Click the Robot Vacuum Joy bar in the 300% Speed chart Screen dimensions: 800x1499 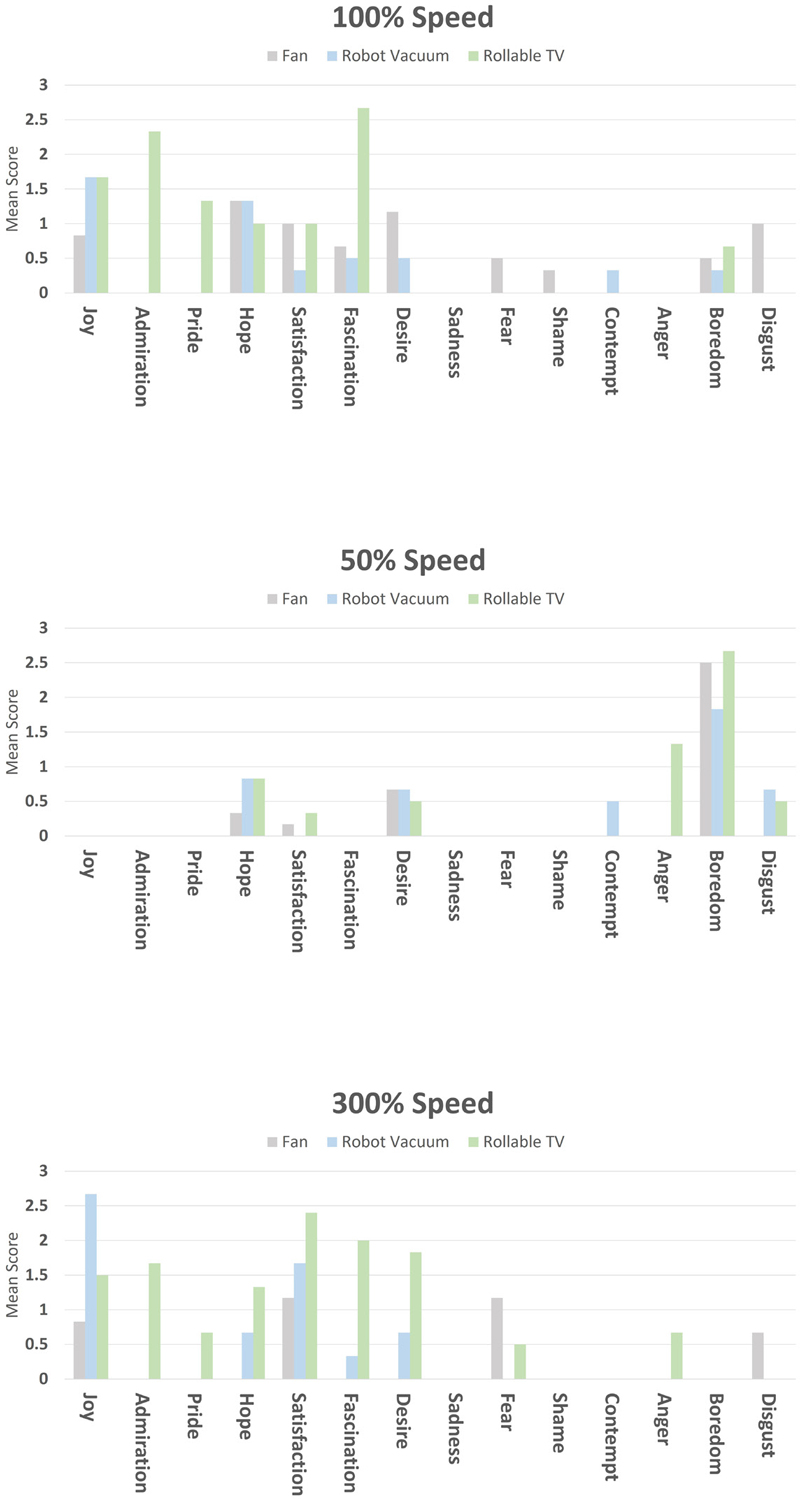point(91,1286)
